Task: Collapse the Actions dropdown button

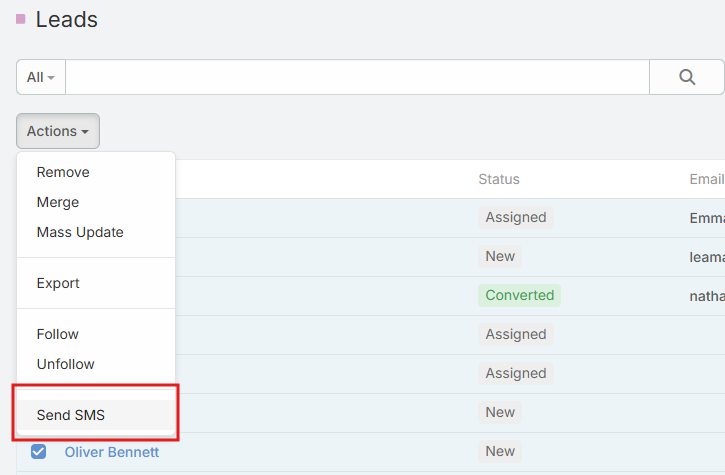Action: 58,131
